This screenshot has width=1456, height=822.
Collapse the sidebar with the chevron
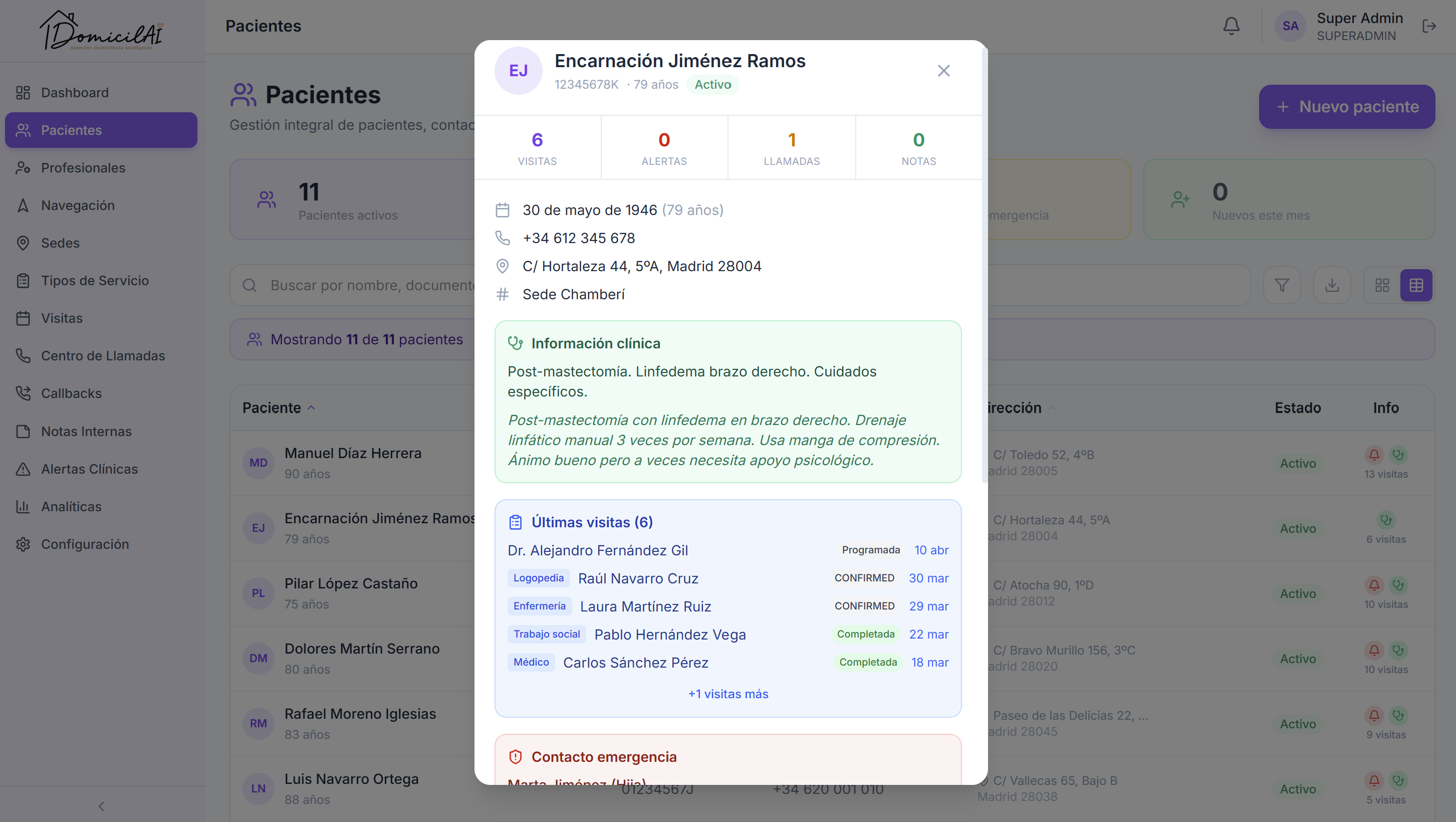pyautogui.click(x=101, y=806)
